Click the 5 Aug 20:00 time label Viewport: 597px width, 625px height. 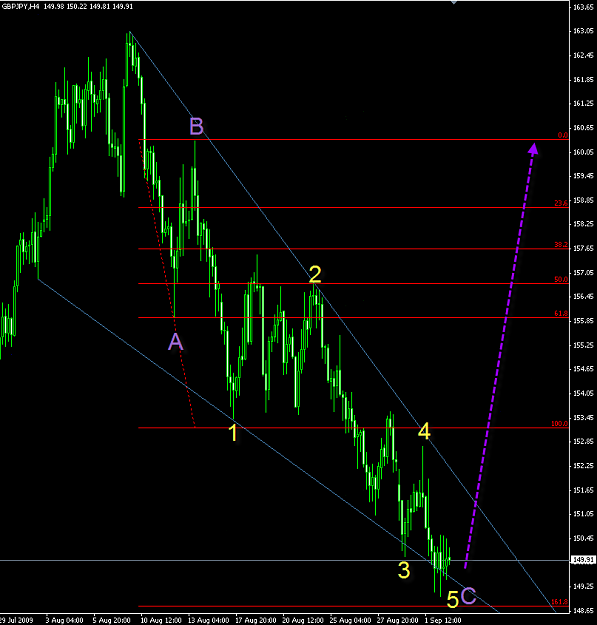point(112,620)
